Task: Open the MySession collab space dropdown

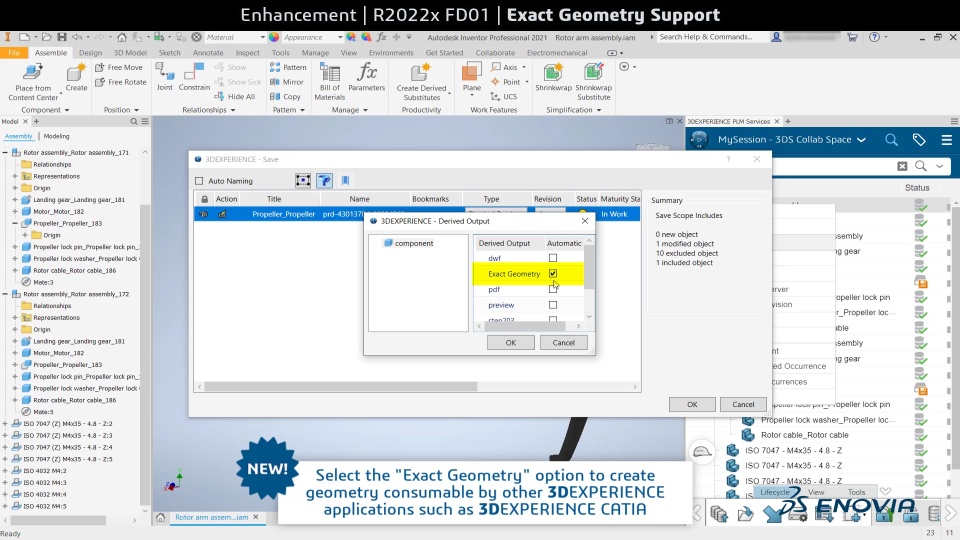Action: click(x=861, y=140)
